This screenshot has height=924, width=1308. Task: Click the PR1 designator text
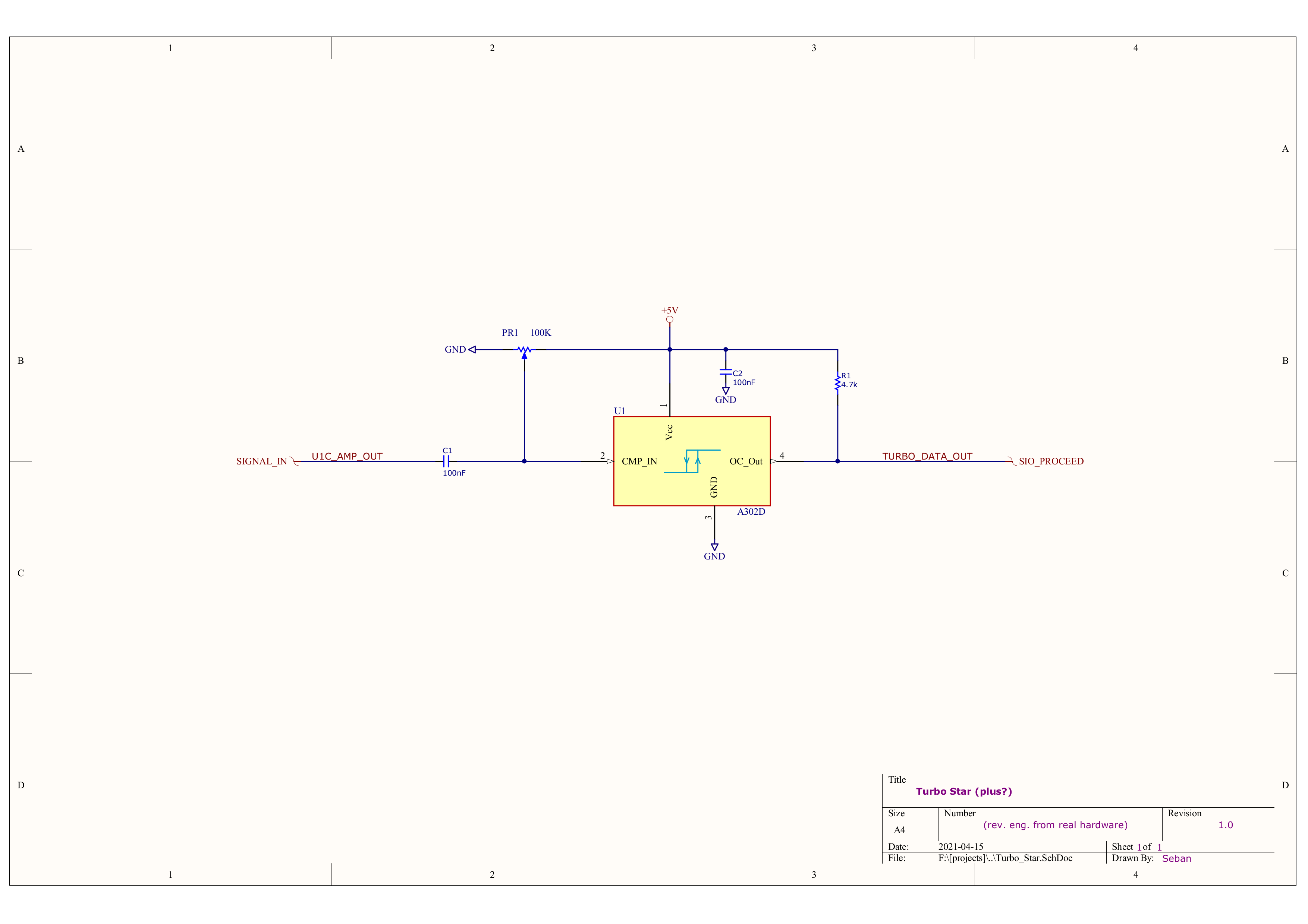point(510,332)
